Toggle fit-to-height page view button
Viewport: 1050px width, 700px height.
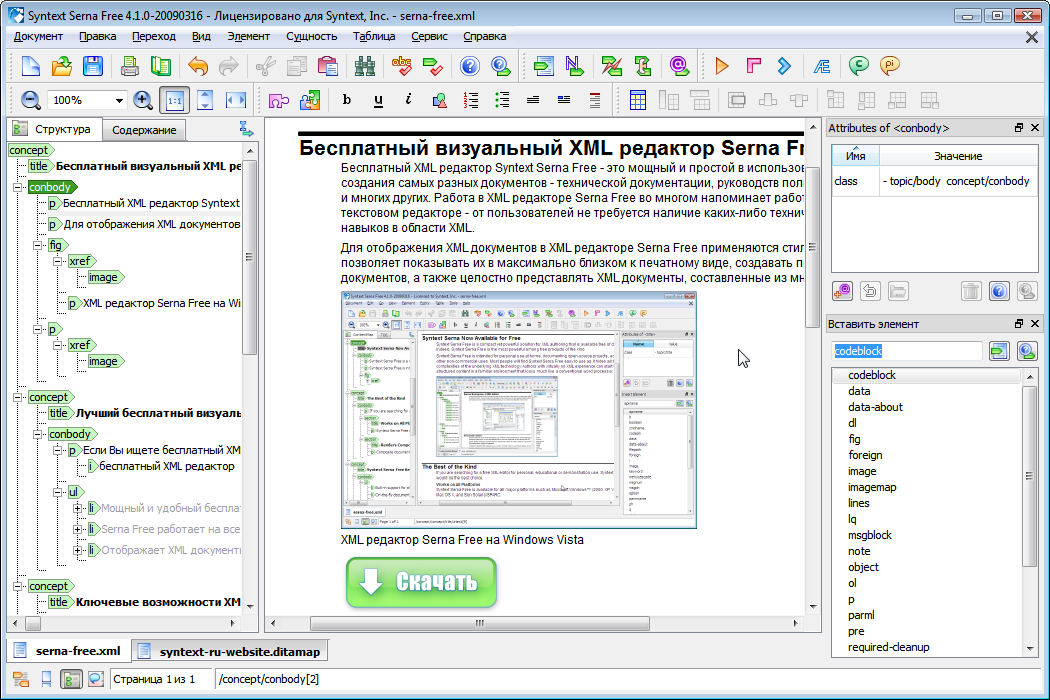point(205,100)
